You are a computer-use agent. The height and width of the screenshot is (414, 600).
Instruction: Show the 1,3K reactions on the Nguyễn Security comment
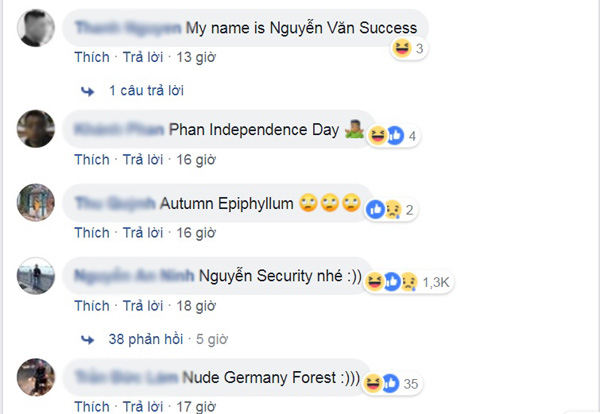tap(408, 282)
